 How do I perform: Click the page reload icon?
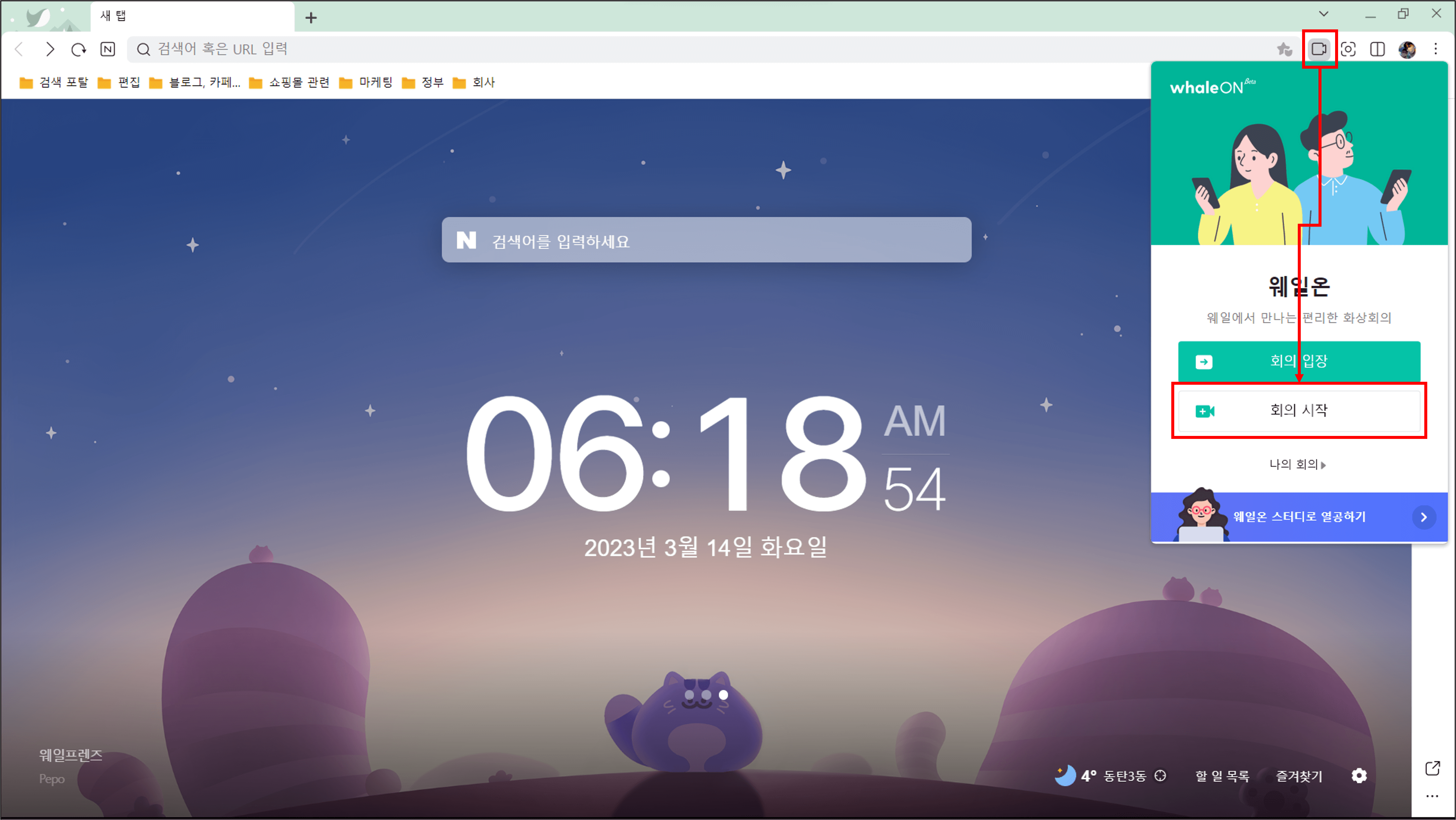78,49
